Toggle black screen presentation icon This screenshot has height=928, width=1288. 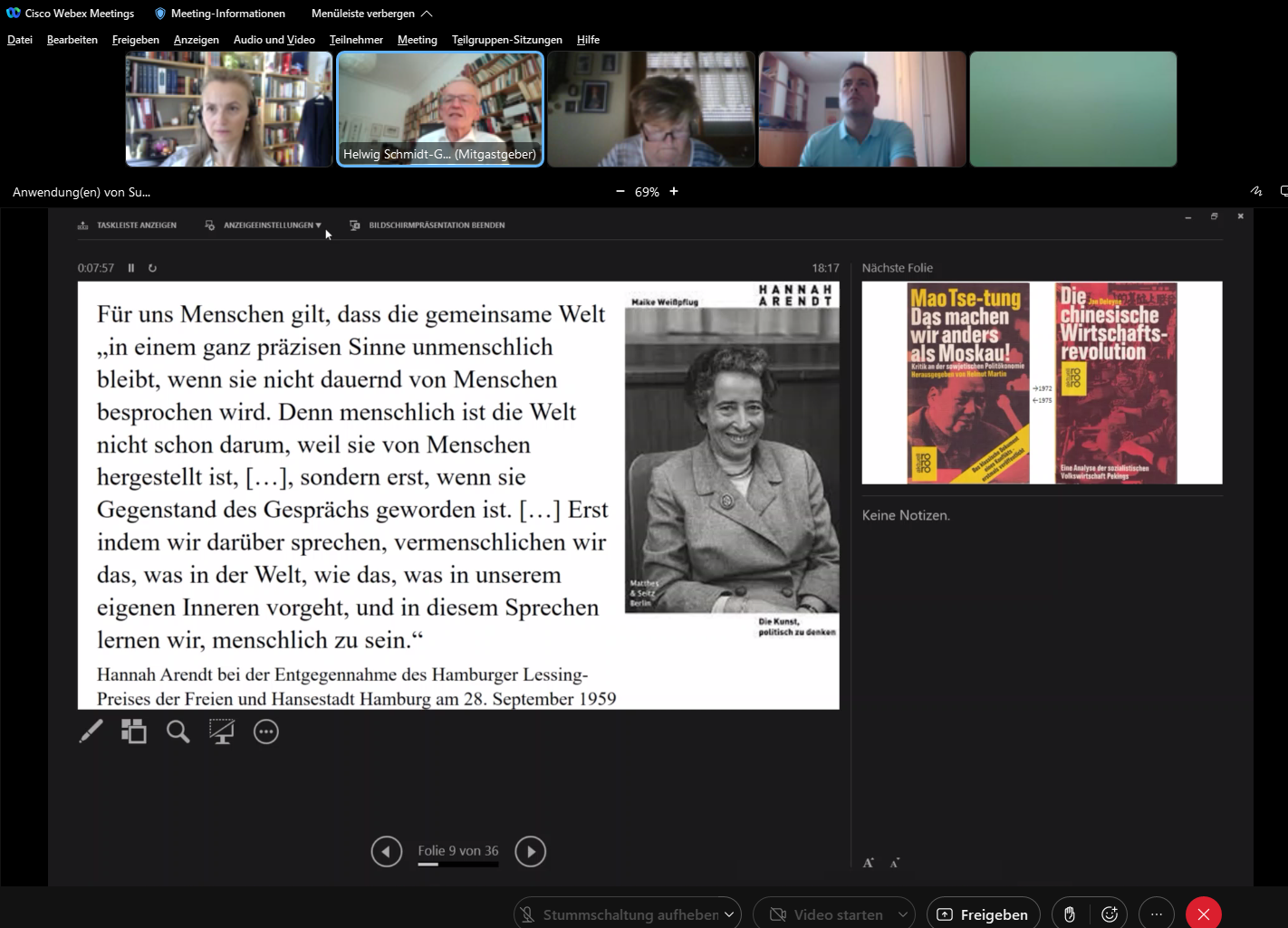click(222, 732)
